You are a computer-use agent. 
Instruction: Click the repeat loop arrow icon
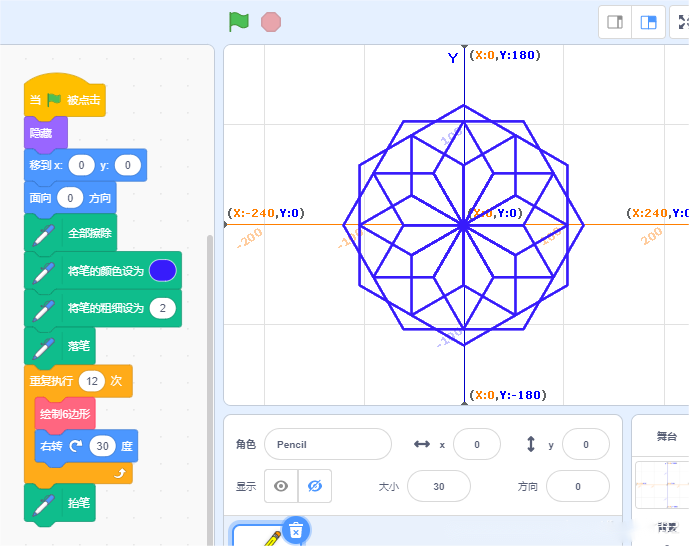pyautogui.click(x=120, y=473)
